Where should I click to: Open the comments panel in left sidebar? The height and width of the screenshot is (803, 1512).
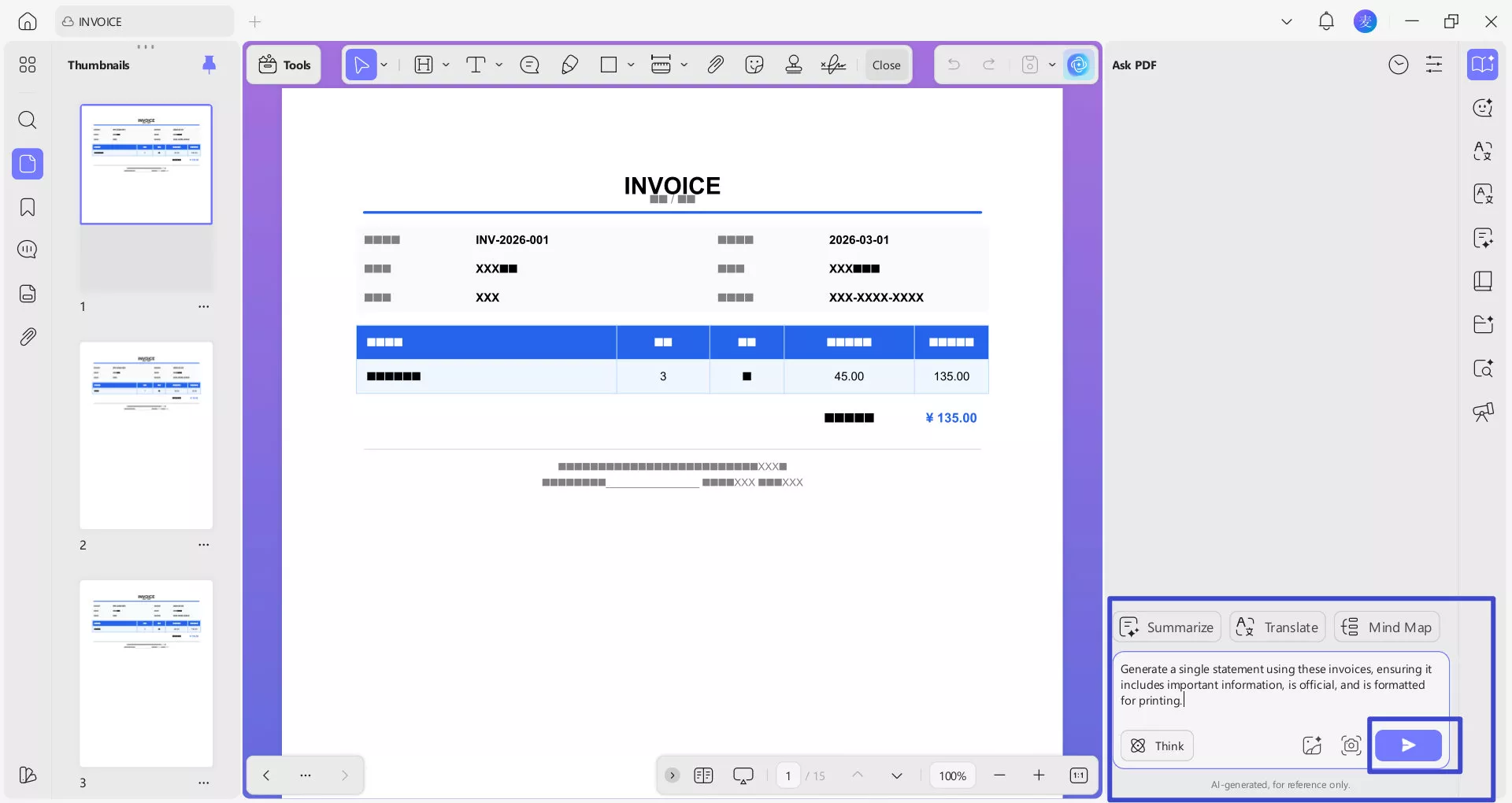tap(28, 250)
